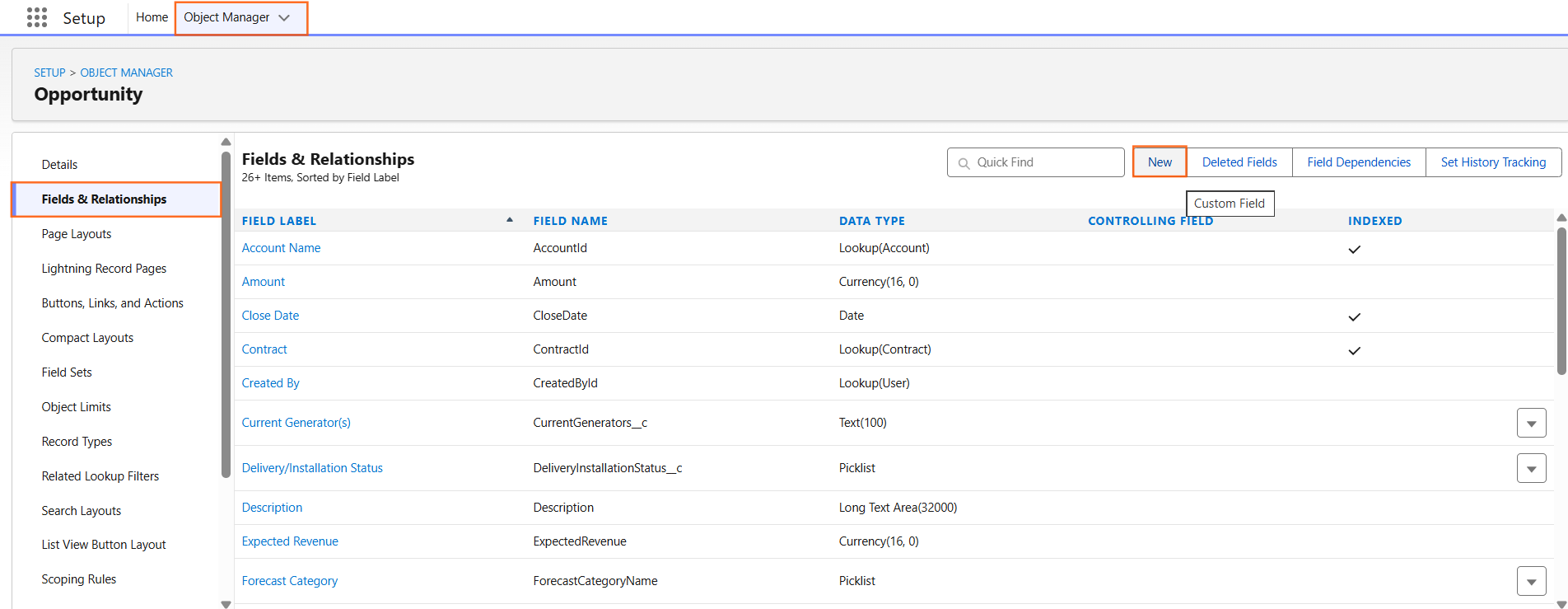Go to the Home tab
1568x609 pixels.
152,17
